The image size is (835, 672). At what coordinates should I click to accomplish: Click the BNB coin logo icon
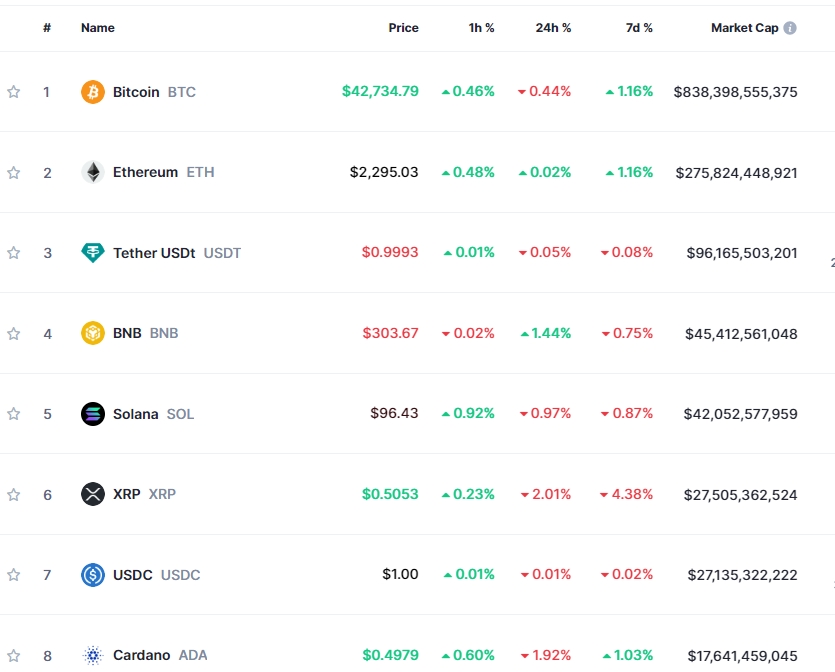[x=92, y=333]
